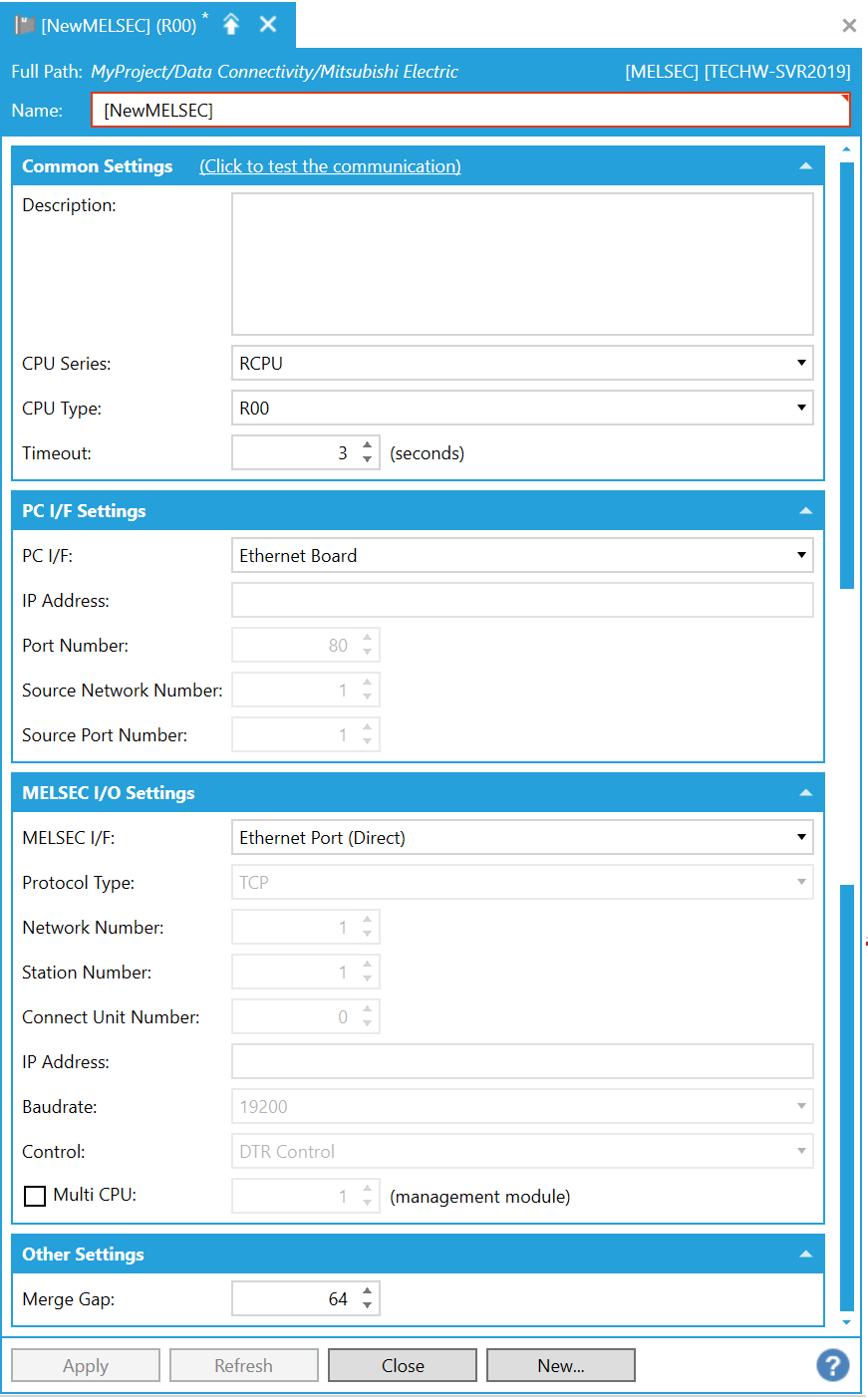Collapse the MELSEC I/O Settings section
The width and height of the screenshot is (868, 1398).
point(805,793)
